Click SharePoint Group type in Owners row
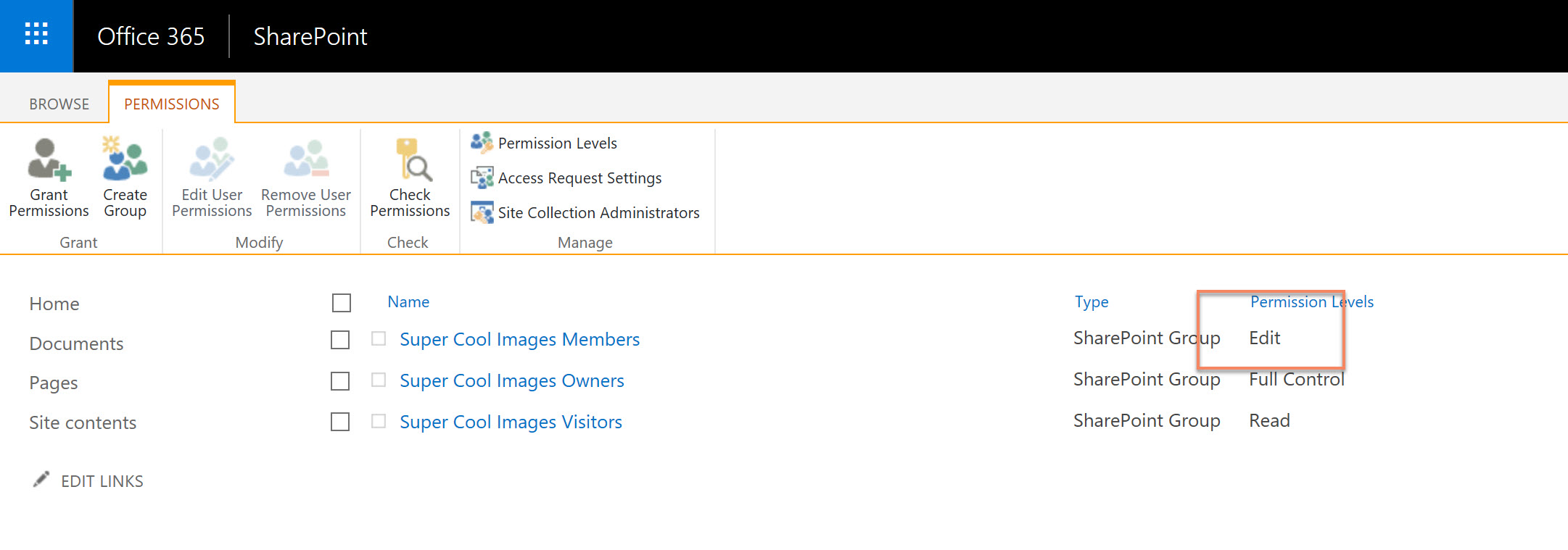 click(1147, 379)
